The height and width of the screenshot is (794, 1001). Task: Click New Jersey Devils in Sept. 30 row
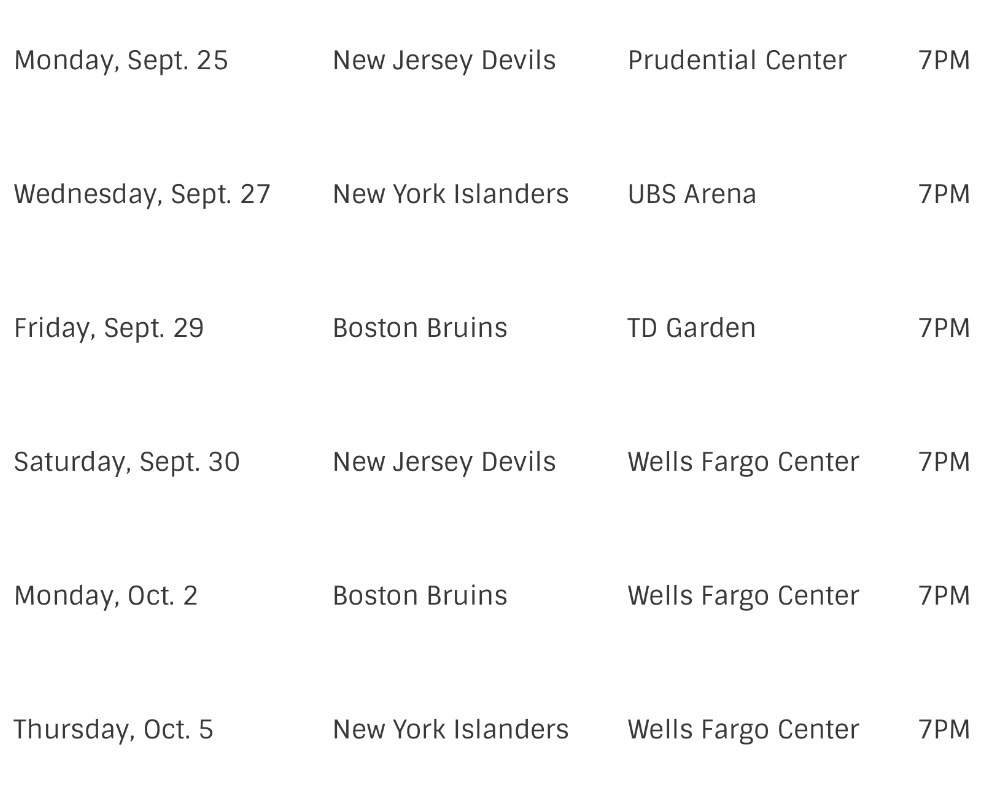(444, 462)
